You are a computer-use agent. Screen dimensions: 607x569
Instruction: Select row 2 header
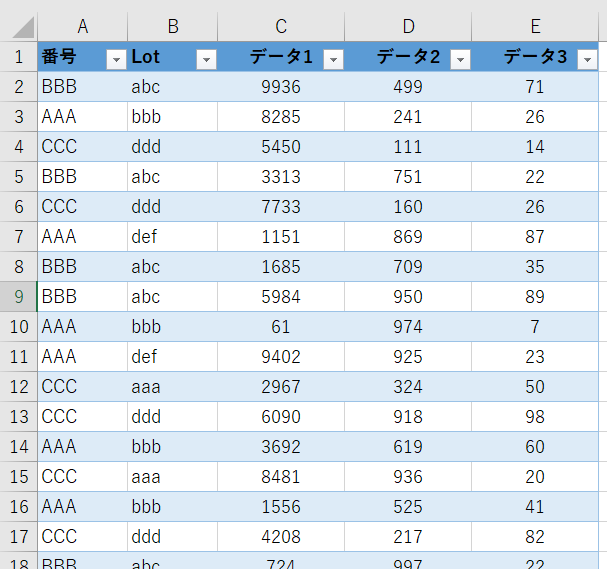tap(19, 87)
